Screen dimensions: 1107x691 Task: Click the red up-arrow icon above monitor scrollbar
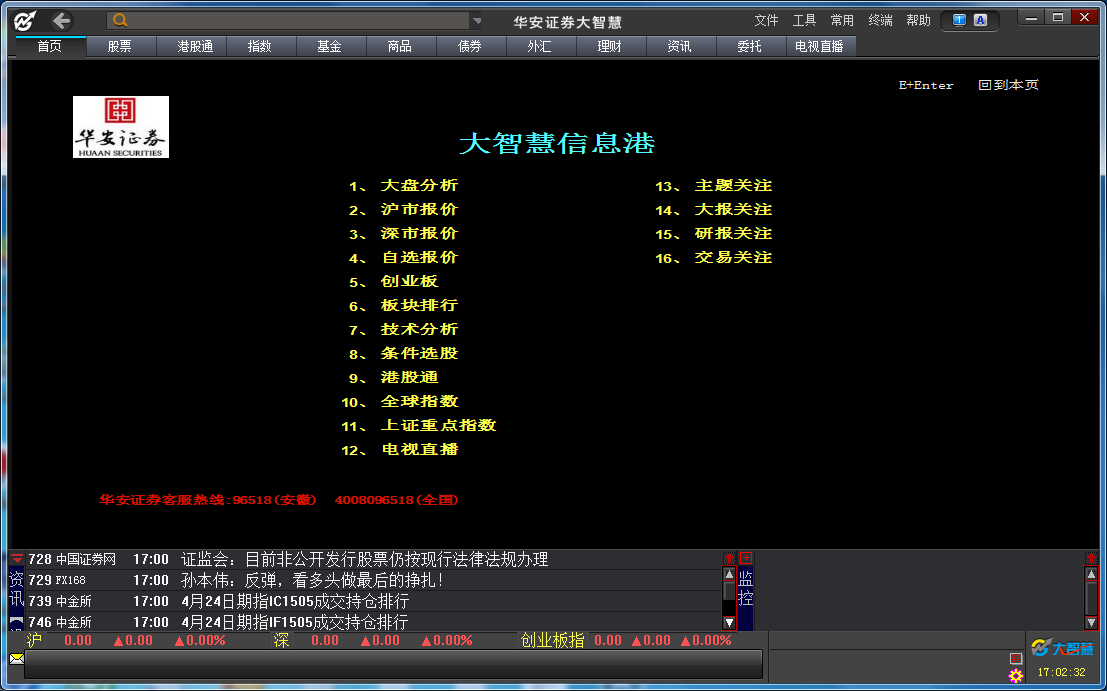coord(1091,558)
